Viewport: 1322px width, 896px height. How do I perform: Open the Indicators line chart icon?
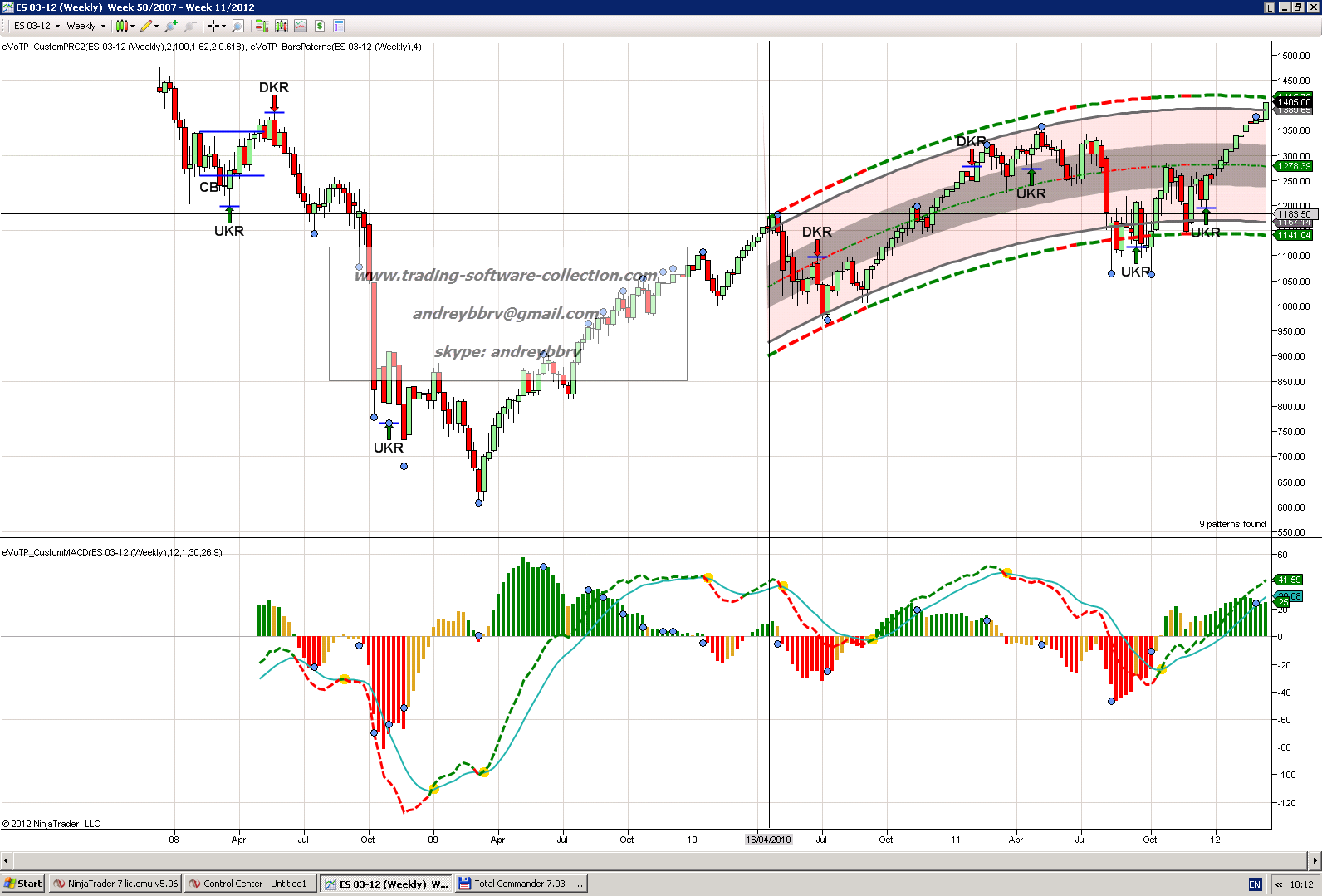301,26
